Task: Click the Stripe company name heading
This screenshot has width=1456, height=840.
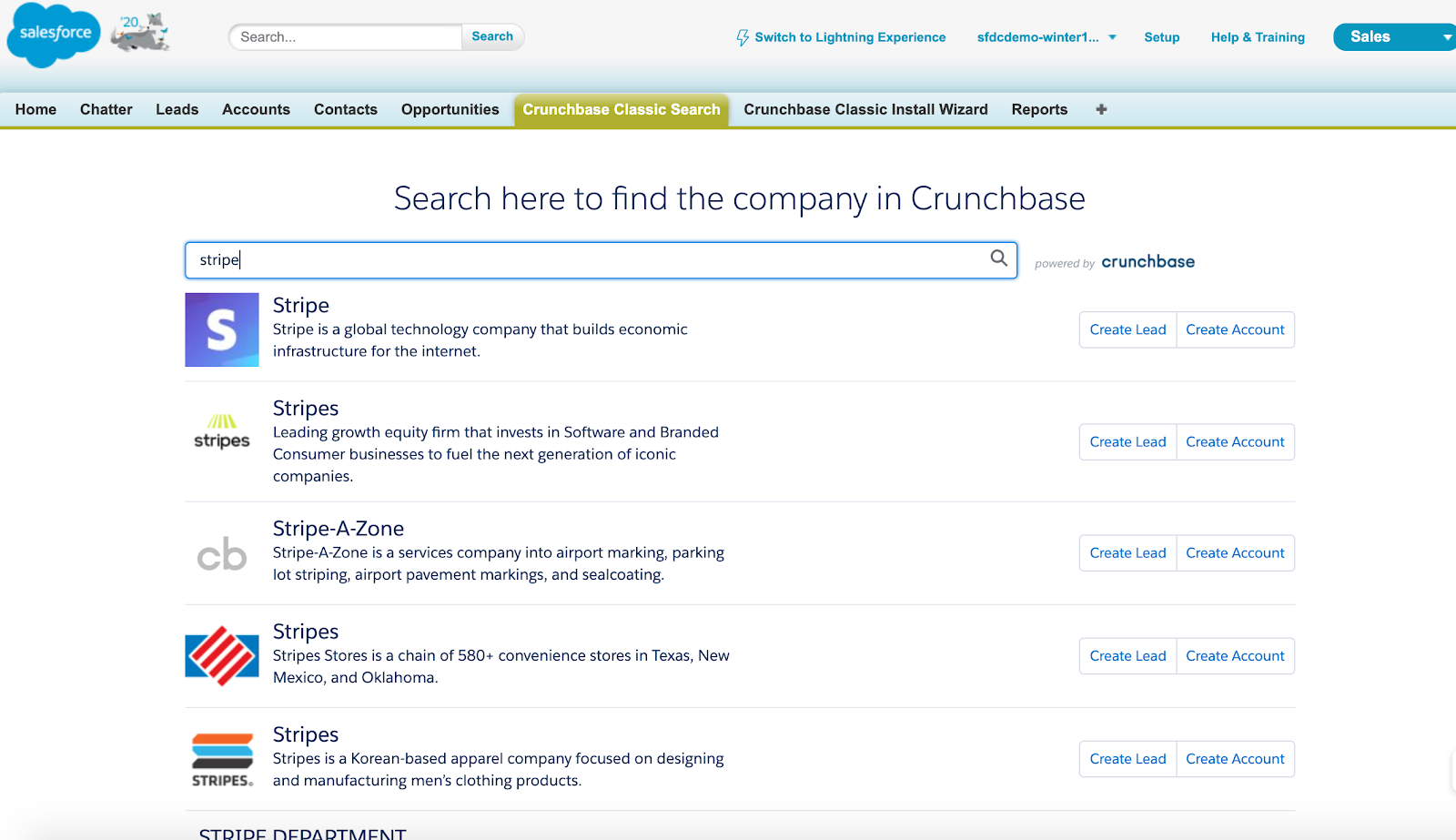Action: [301, 306]
